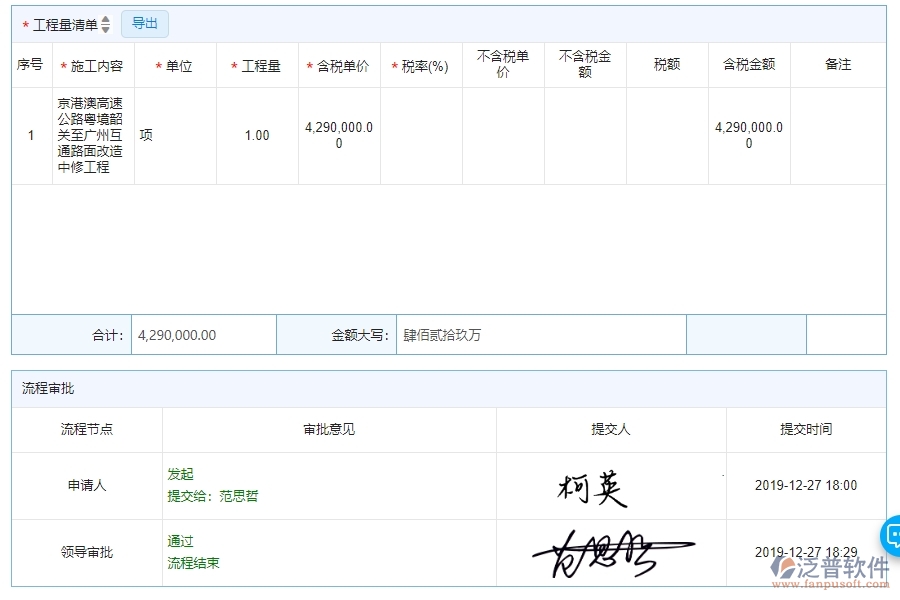900x600 pixels.
Task: Click the 导出 export button
Action: [144, 23]
